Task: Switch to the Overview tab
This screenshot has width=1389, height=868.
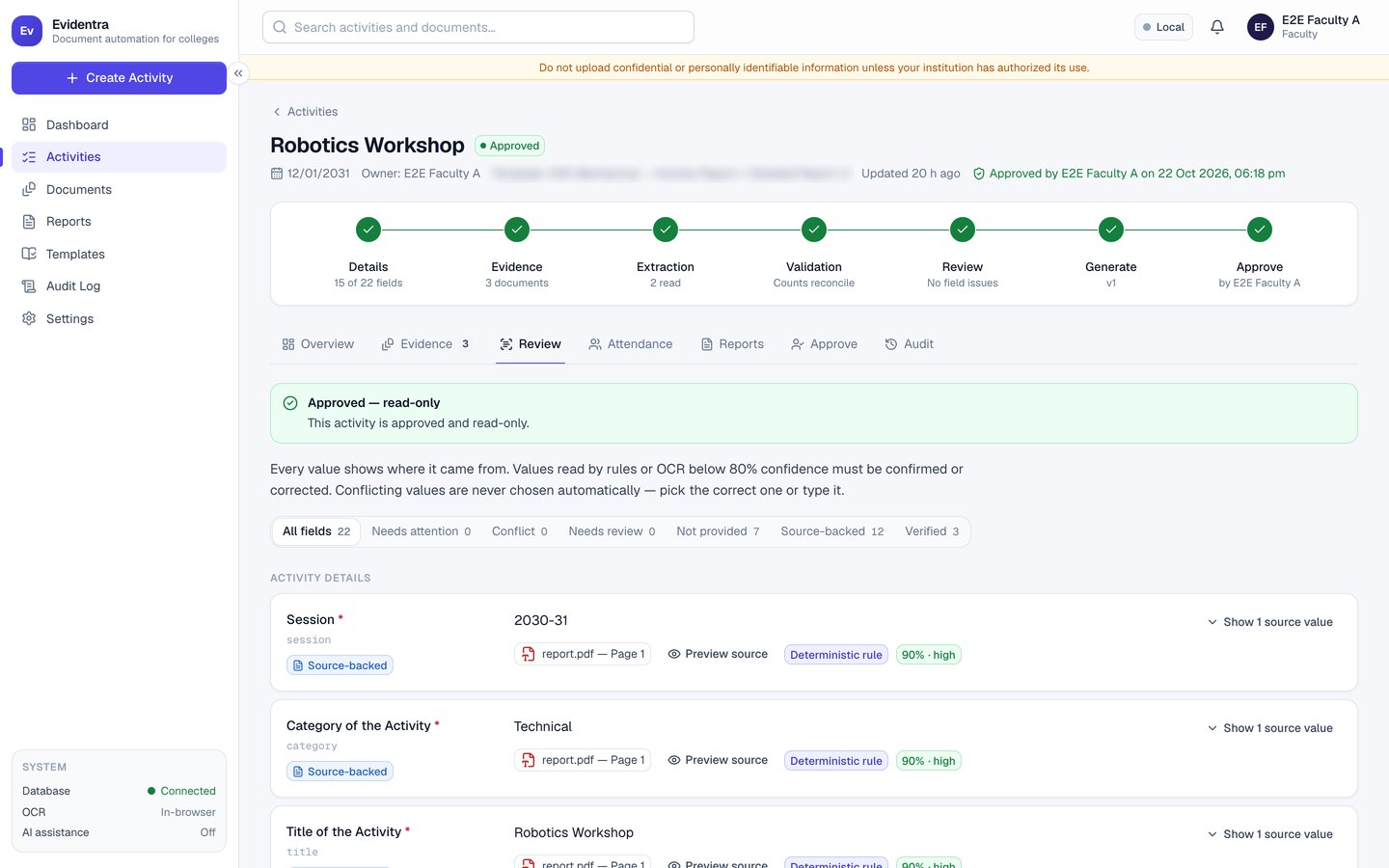Action: 318,344
